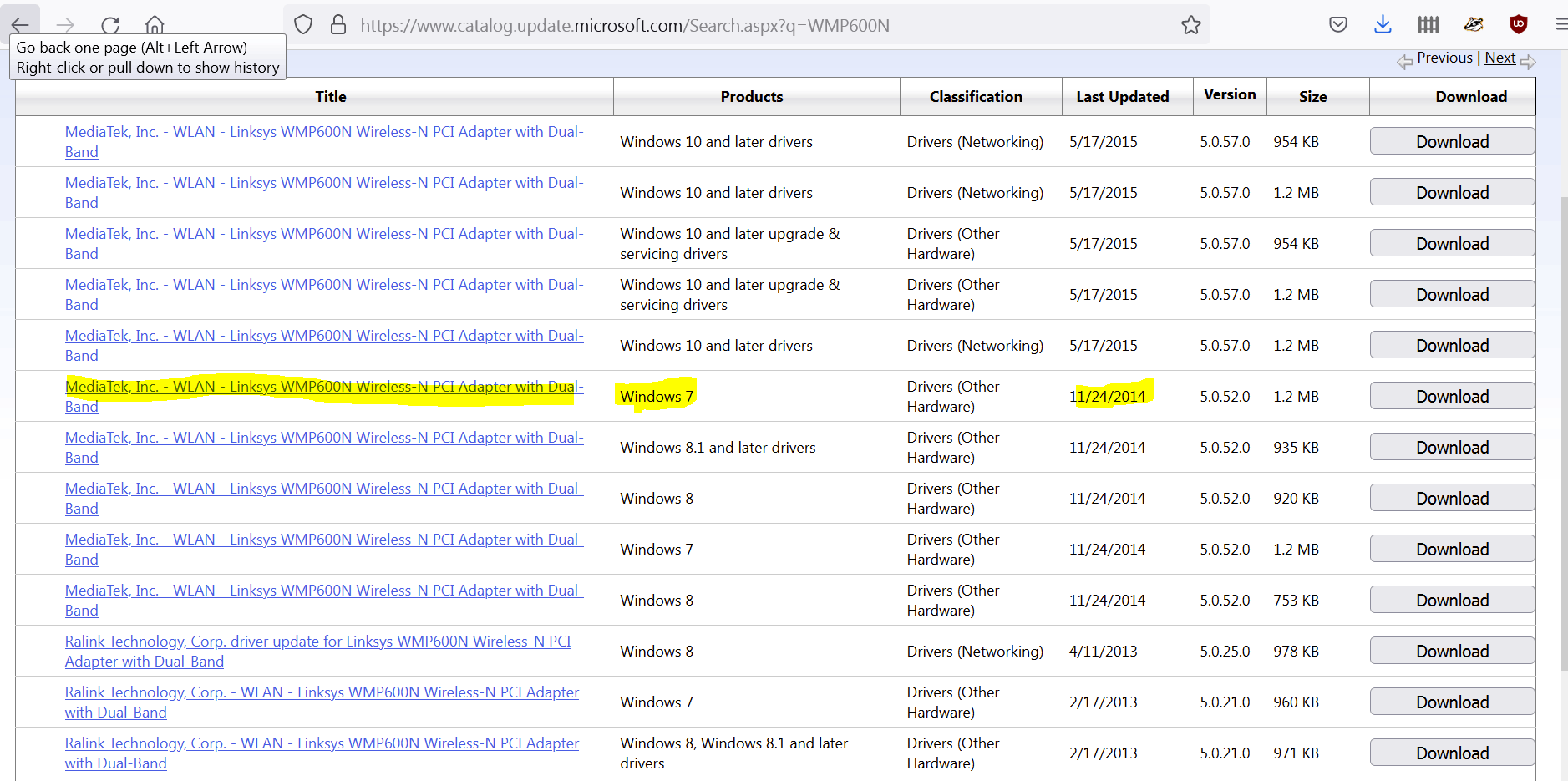
Task: Open the browser home page
Action: [155, 25]
